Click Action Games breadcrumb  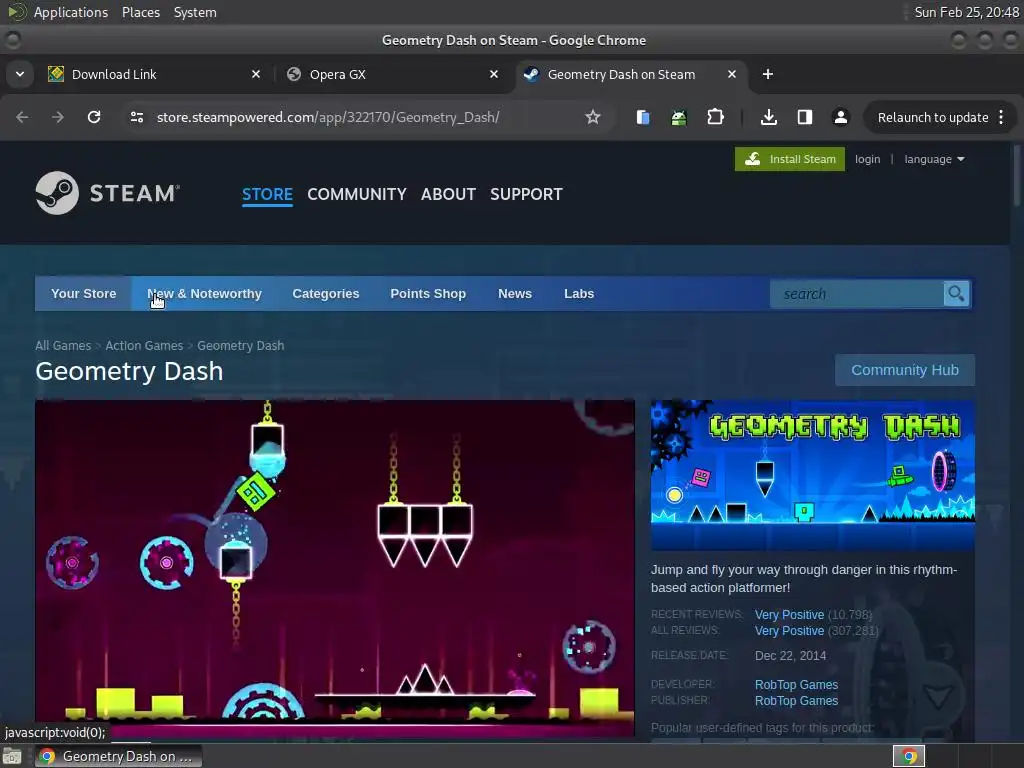[x=144, y=345]
